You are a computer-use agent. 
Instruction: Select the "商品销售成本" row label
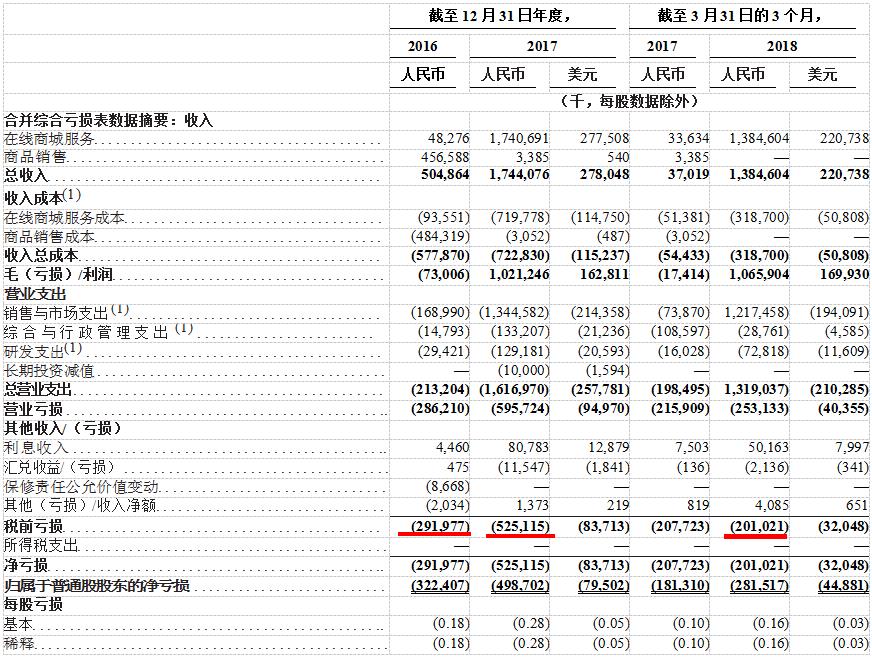click(x=49, y=236)
